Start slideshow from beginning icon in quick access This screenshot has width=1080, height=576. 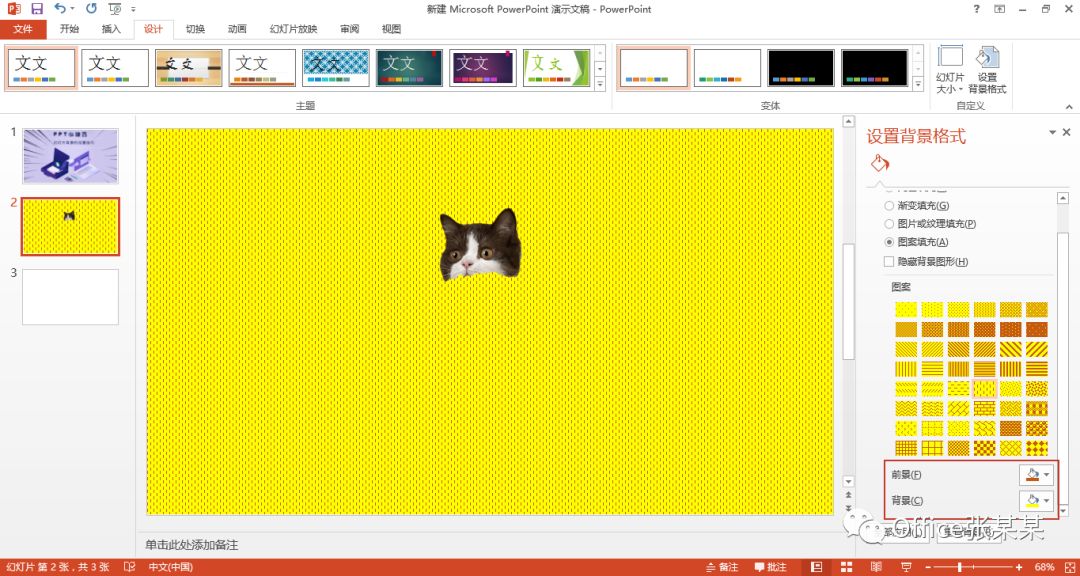[115, 9]
